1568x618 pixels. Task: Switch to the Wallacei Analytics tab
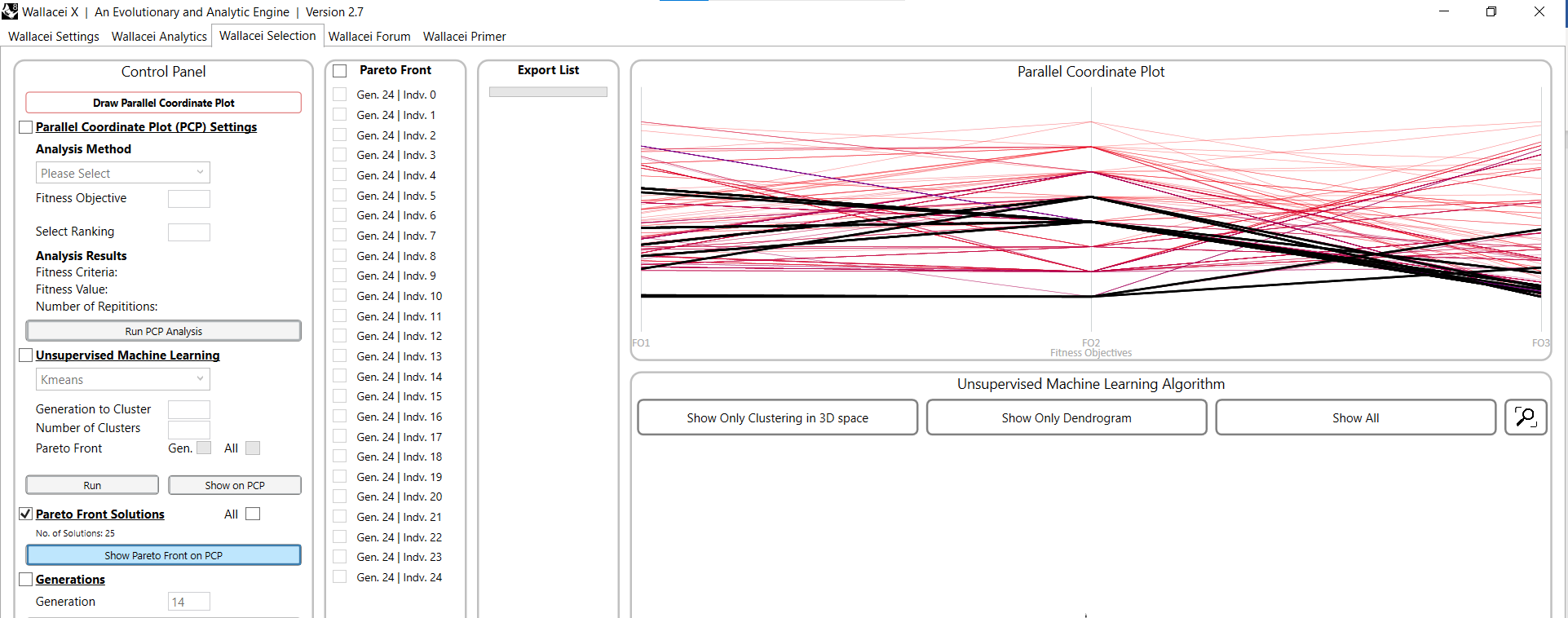[159, 37]
